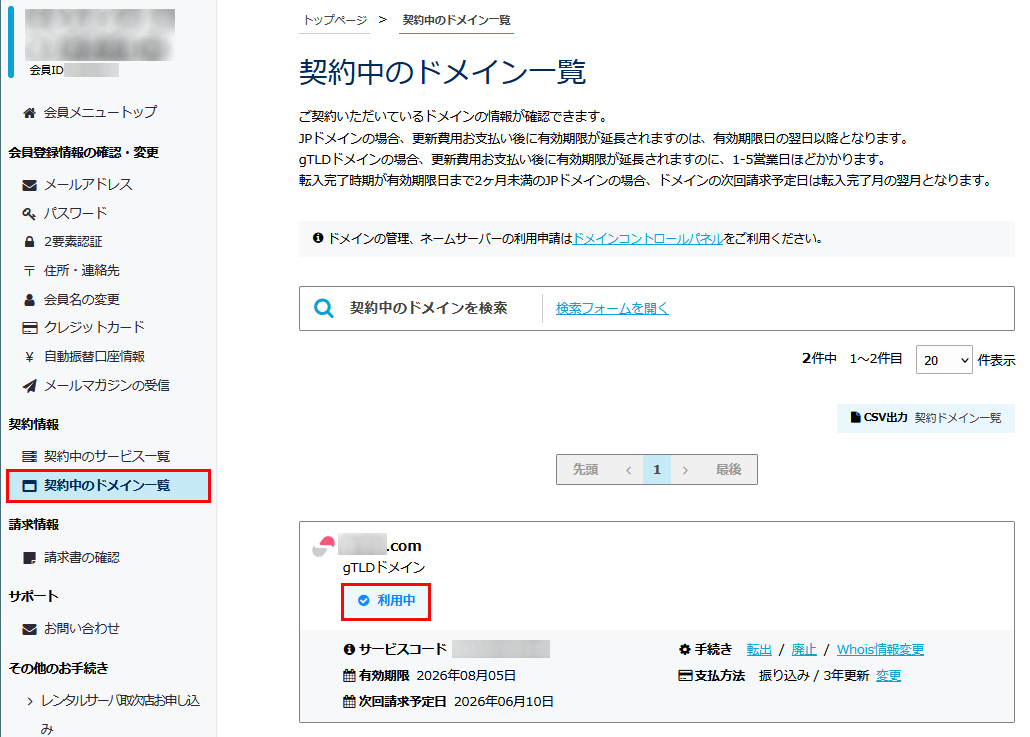Click the paper plane icon for メールマガジンの受信
The width and height of the screenshot is (1030, 737).
pyautogui.click(x=29, y=386)
